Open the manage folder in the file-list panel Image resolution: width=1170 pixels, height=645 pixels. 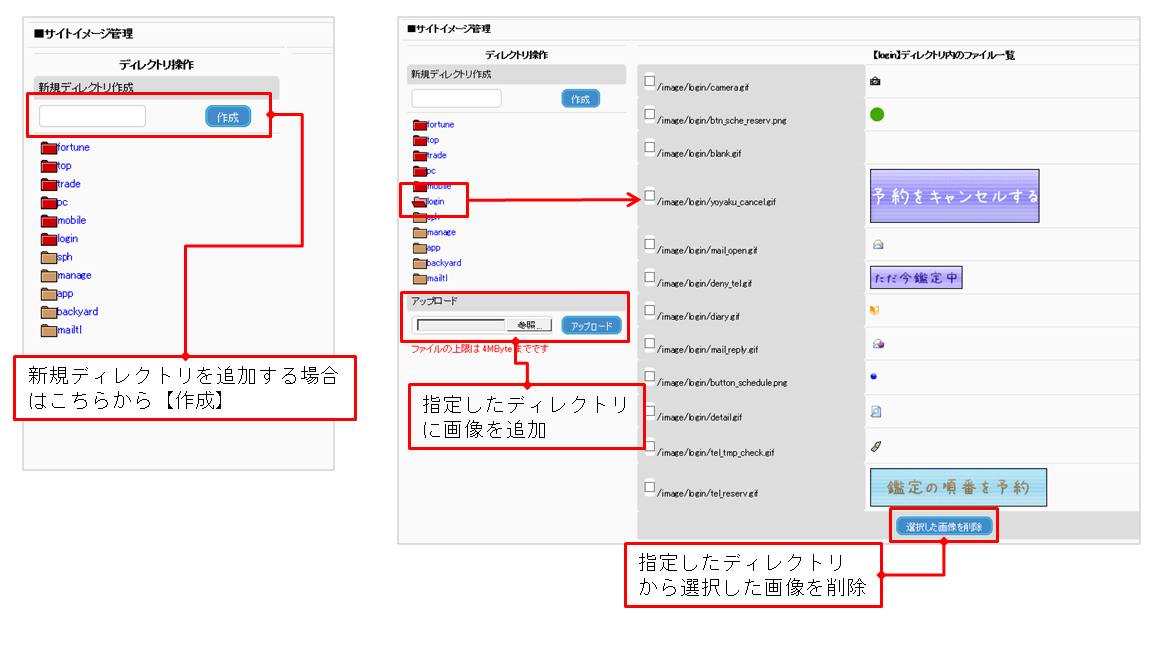click(441, 232)
